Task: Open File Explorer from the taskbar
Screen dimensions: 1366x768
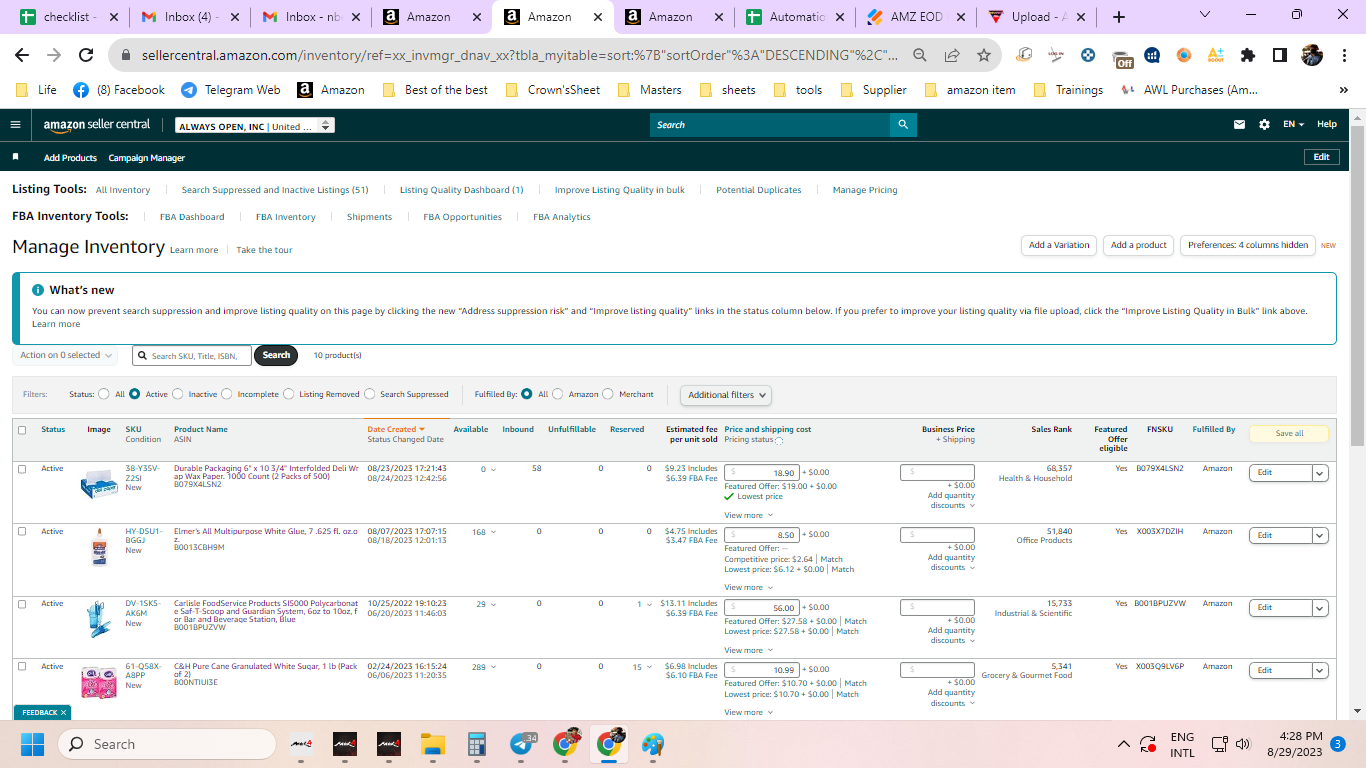Action: [432, 744]
